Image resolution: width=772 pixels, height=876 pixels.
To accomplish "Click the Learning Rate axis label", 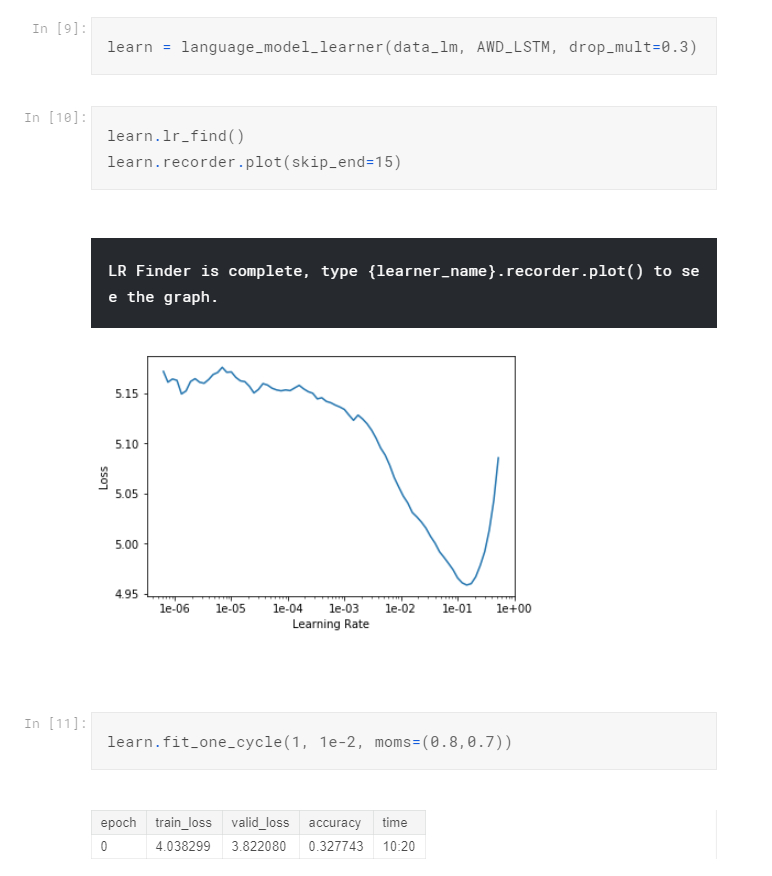I will pyautogui.click(x=330, y=624).
